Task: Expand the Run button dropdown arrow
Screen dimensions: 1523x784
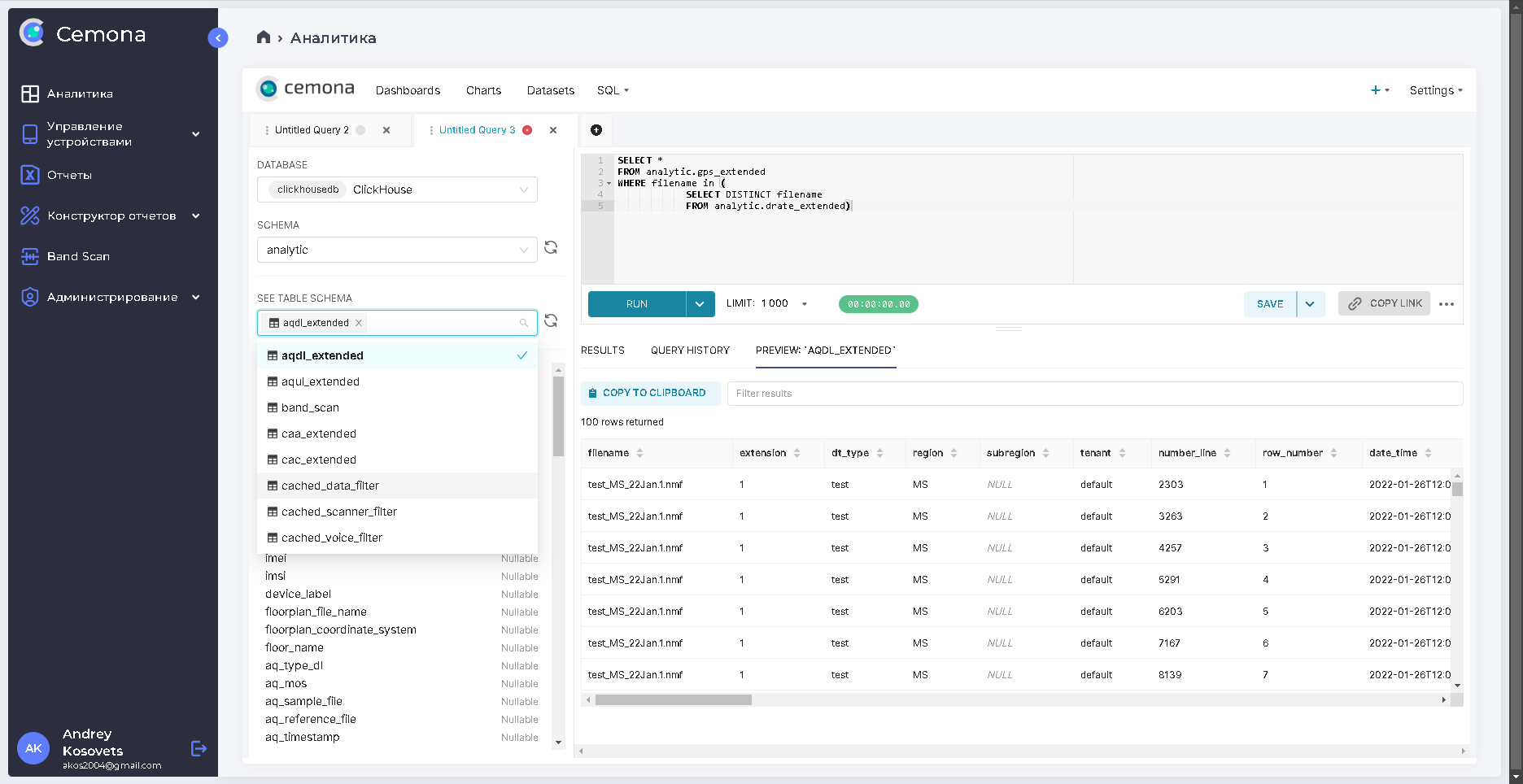Action: (700, 304)
